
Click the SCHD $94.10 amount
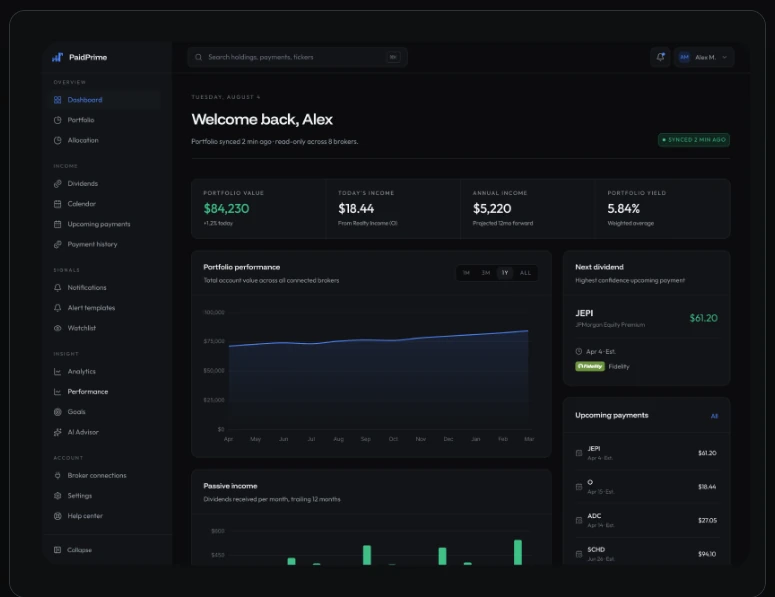(707, 554)
